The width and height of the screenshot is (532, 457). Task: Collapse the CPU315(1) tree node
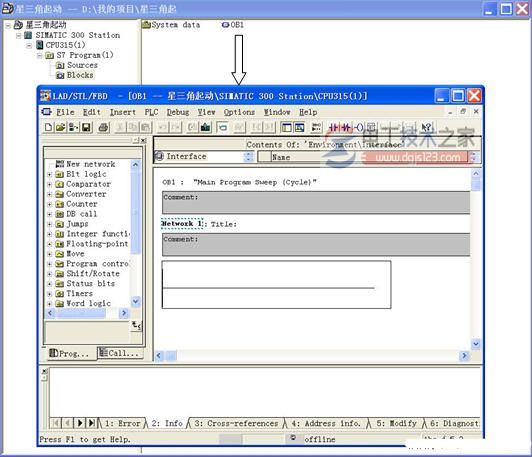(x=29, y=45)
